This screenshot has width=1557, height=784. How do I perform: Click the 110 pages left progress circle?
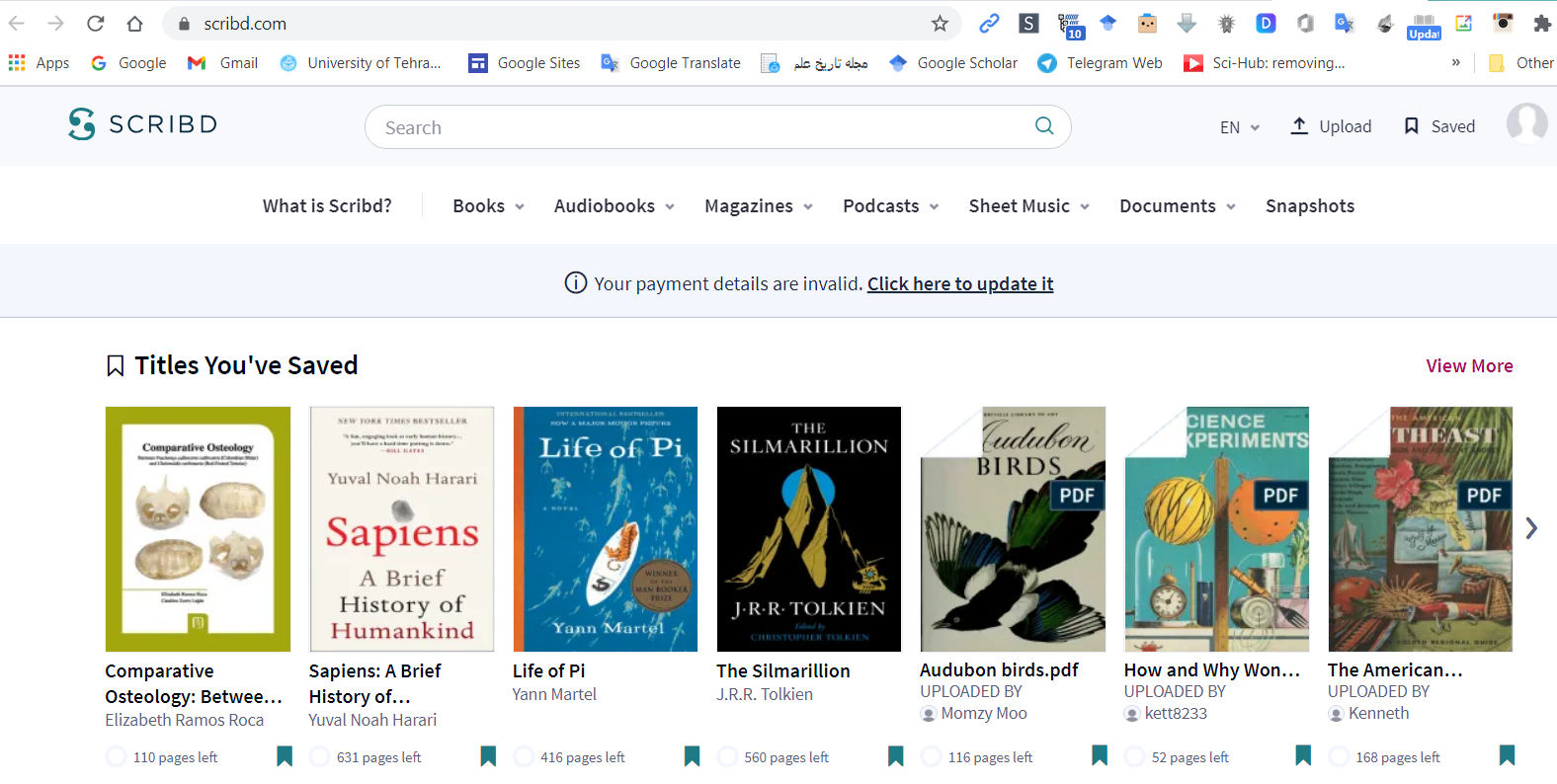tap(116, 756)
